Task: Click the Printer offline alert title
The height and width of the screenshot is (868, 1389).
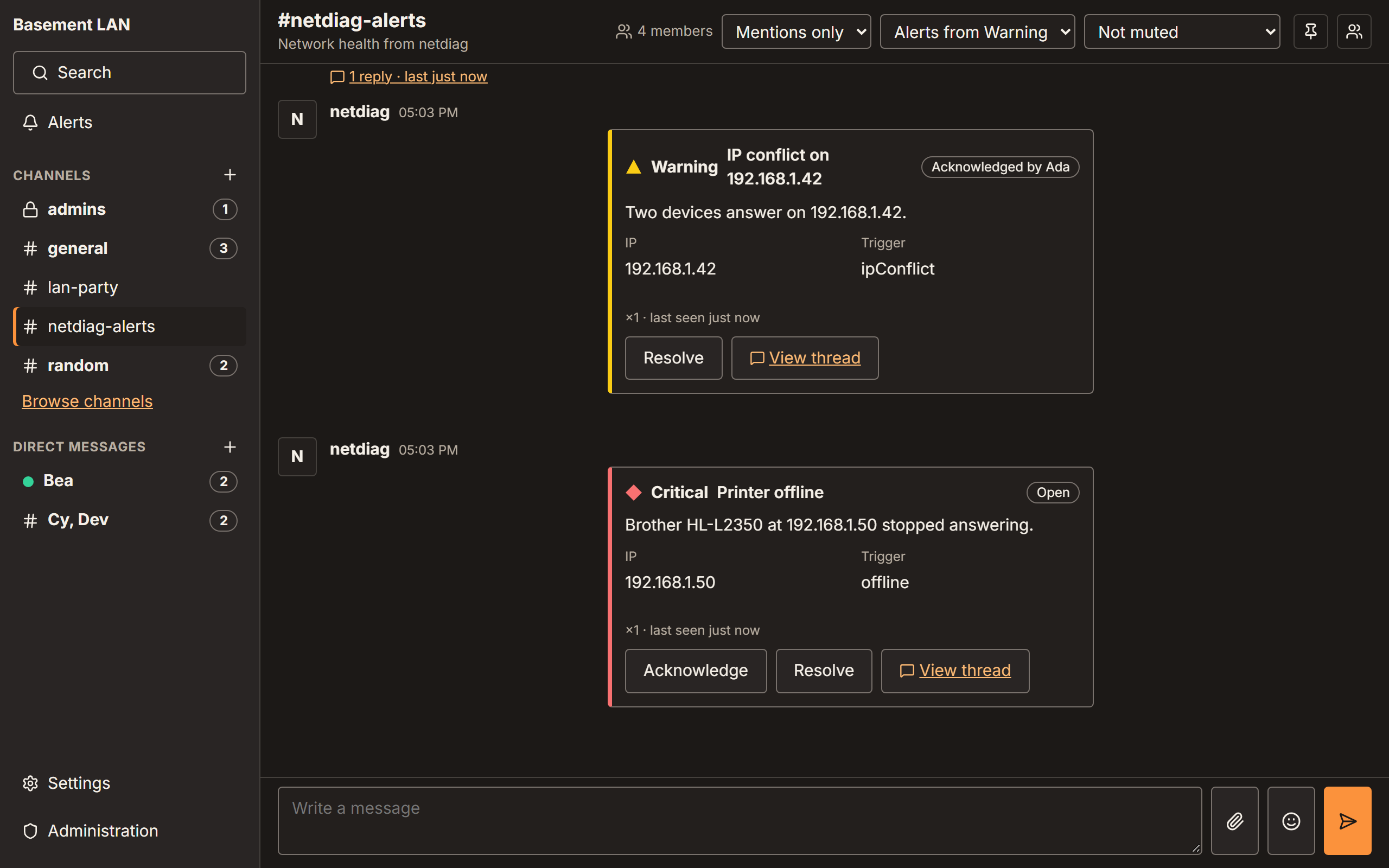Action: 770,493
